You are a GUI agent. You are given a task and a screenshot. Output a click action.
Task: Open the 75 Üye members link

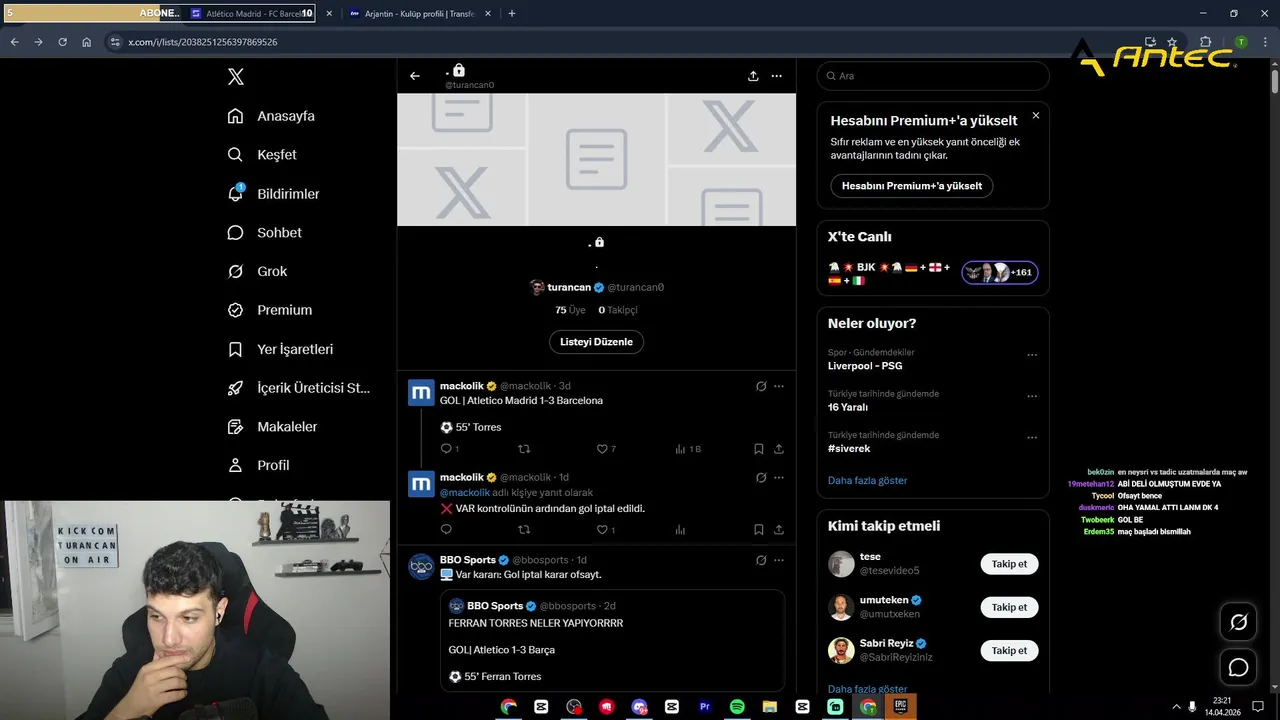click(x=570, y=310)
